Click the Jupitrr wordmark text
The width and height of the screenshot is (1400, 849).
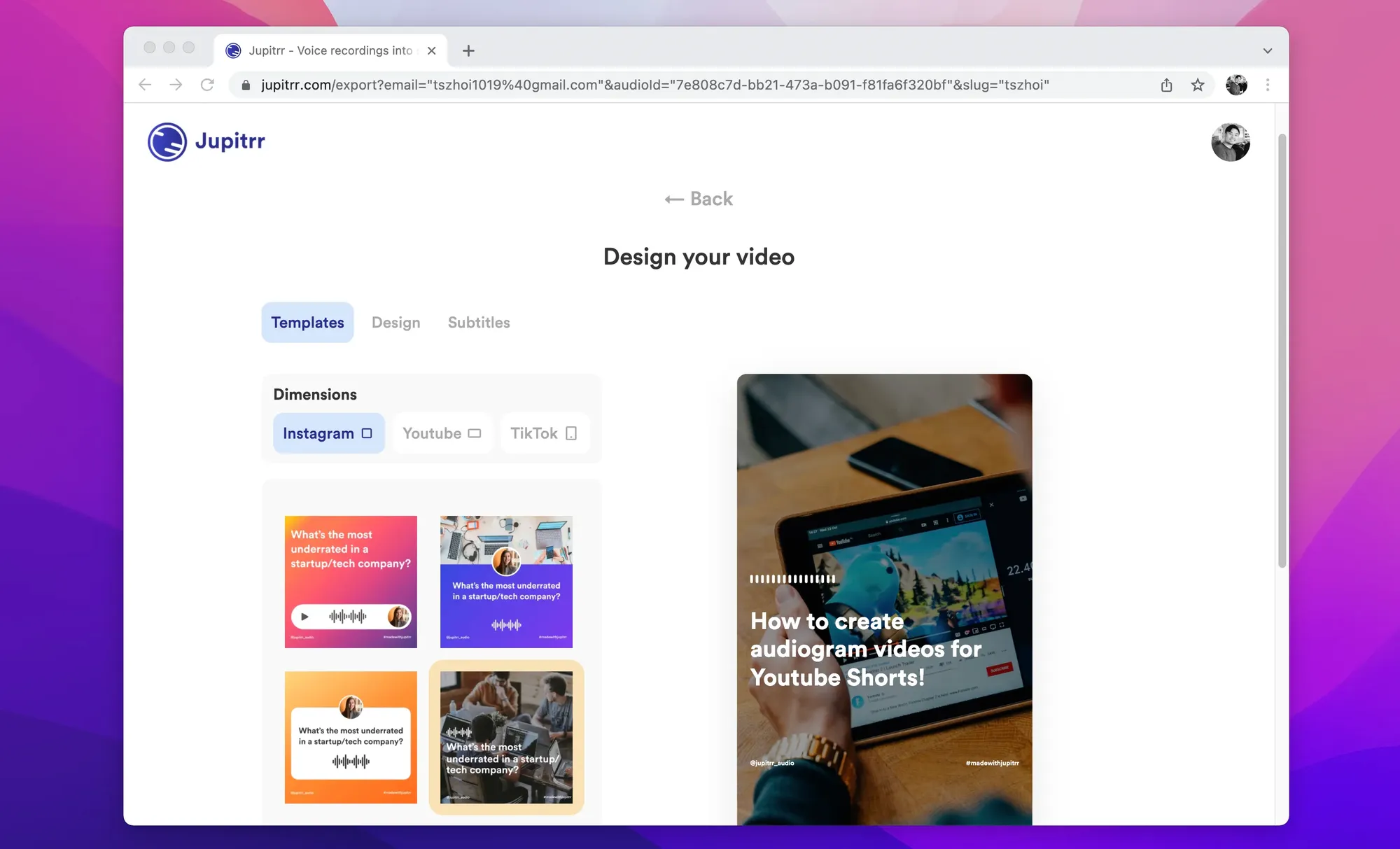(x=230, y=141)
